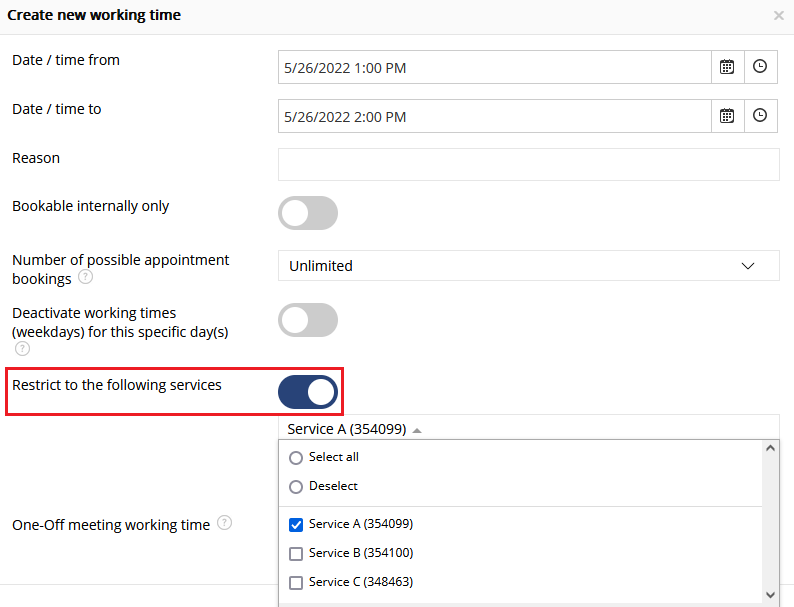Show help for One-Off meeting working time
The image size is (794, 607).
click(224, 523)
